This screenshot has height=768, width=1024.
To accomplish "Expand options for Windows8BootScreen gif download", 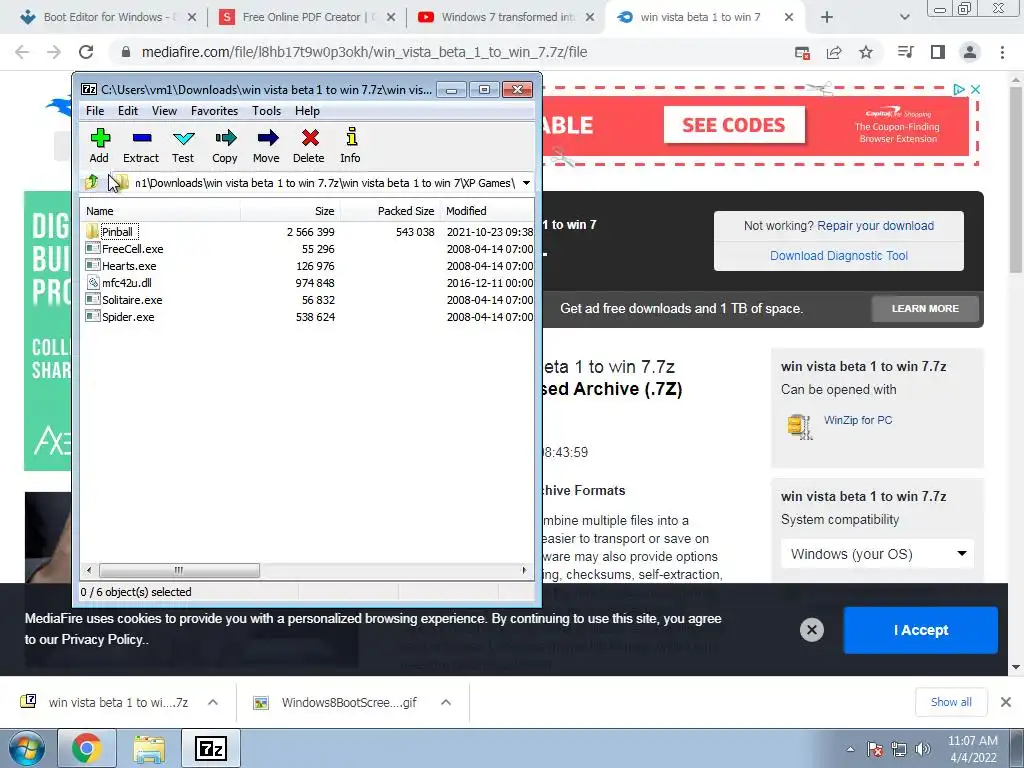I will (446, 703).
